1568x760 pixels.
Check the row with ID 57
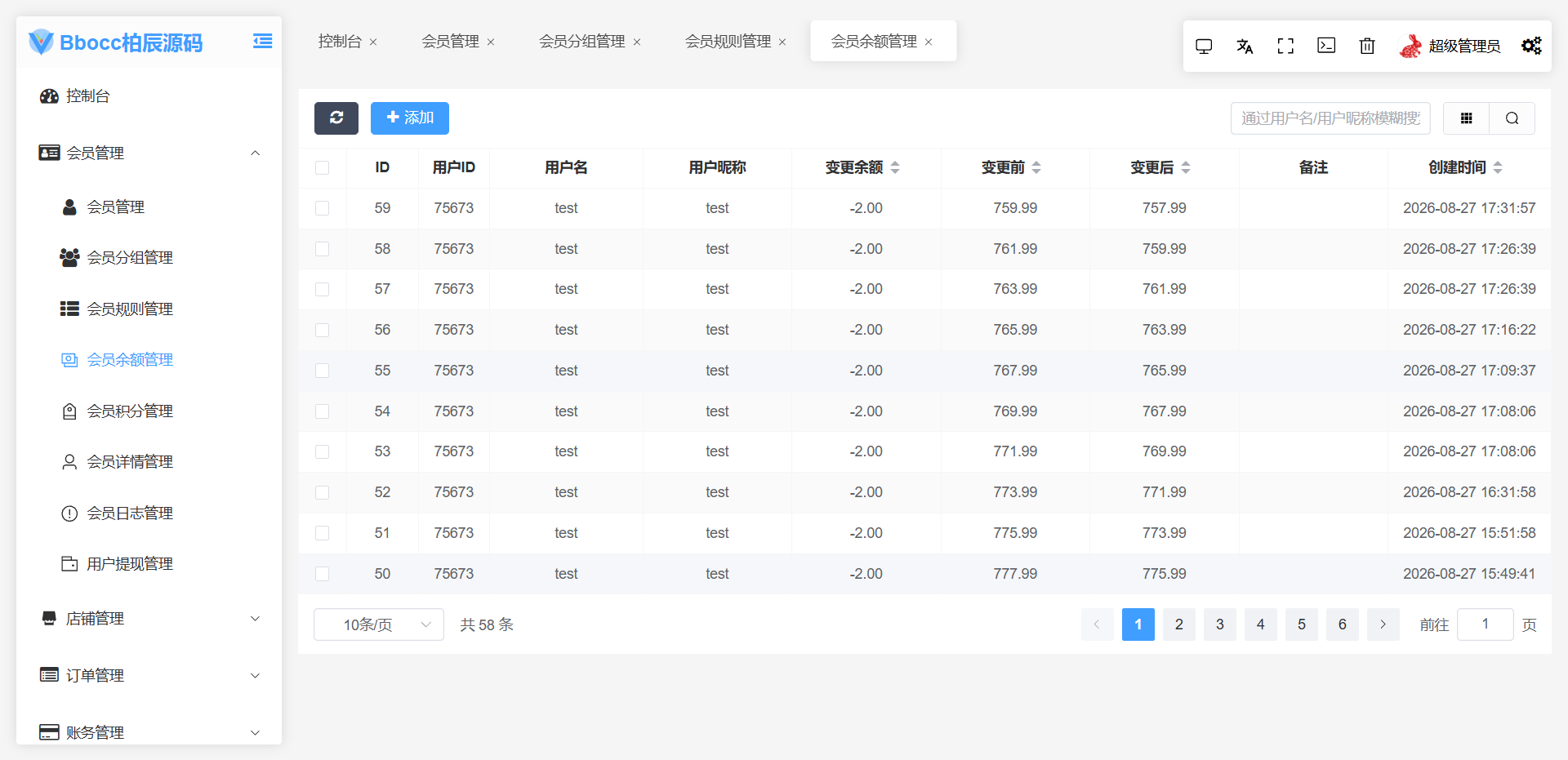point(323,289)
